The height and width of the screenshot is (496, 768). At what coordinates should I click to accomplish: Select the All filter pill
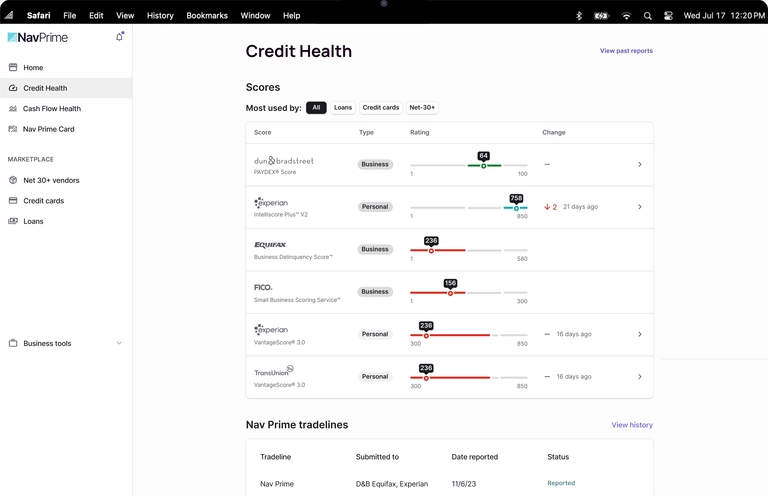[x=316, y=107]
